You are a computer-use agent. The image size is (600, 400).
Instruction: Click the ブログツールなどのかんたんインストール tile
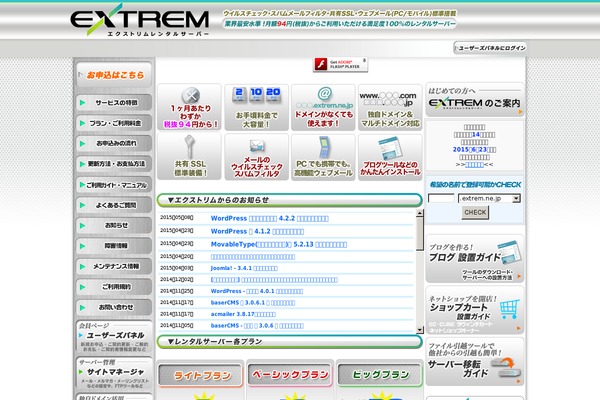point(390,157)
